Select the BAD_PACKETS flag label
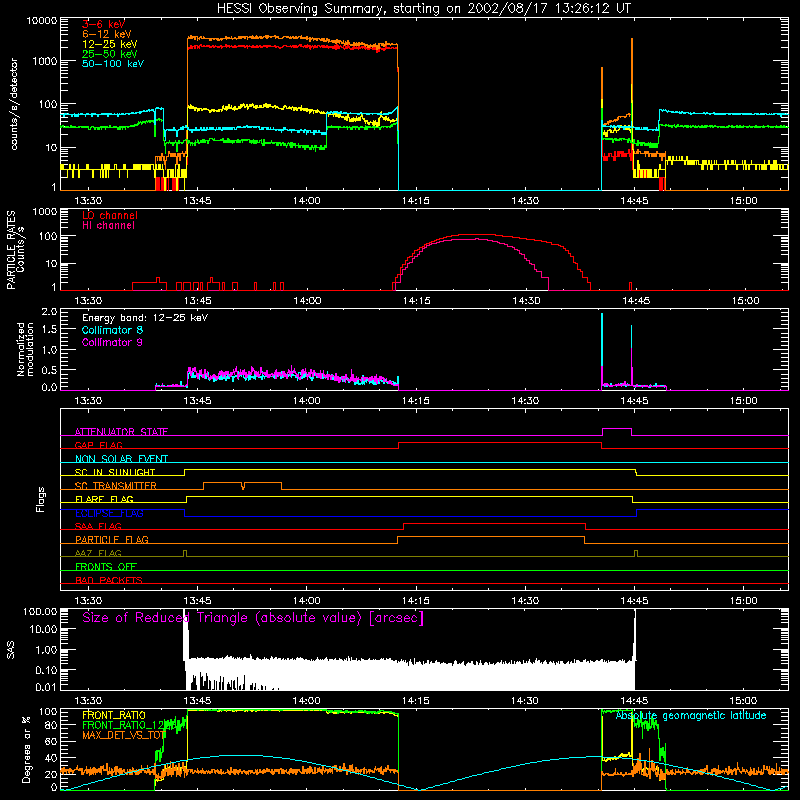 (x=109, y=580)
